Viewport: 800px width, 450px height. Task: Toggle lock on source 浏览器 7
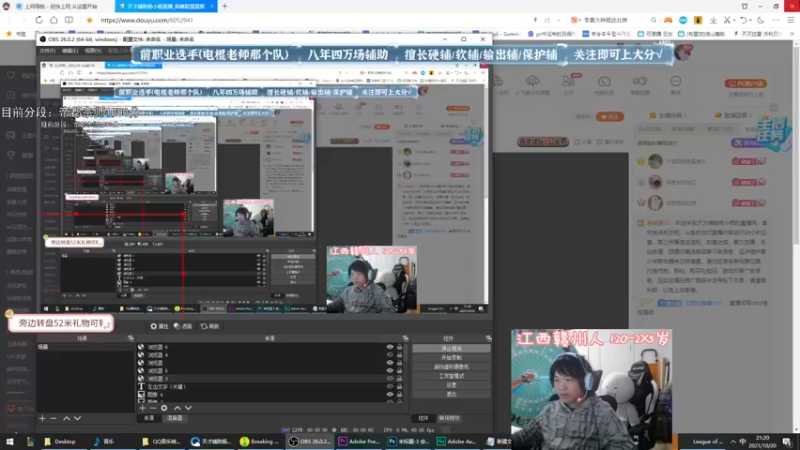(x=399, y=379)
